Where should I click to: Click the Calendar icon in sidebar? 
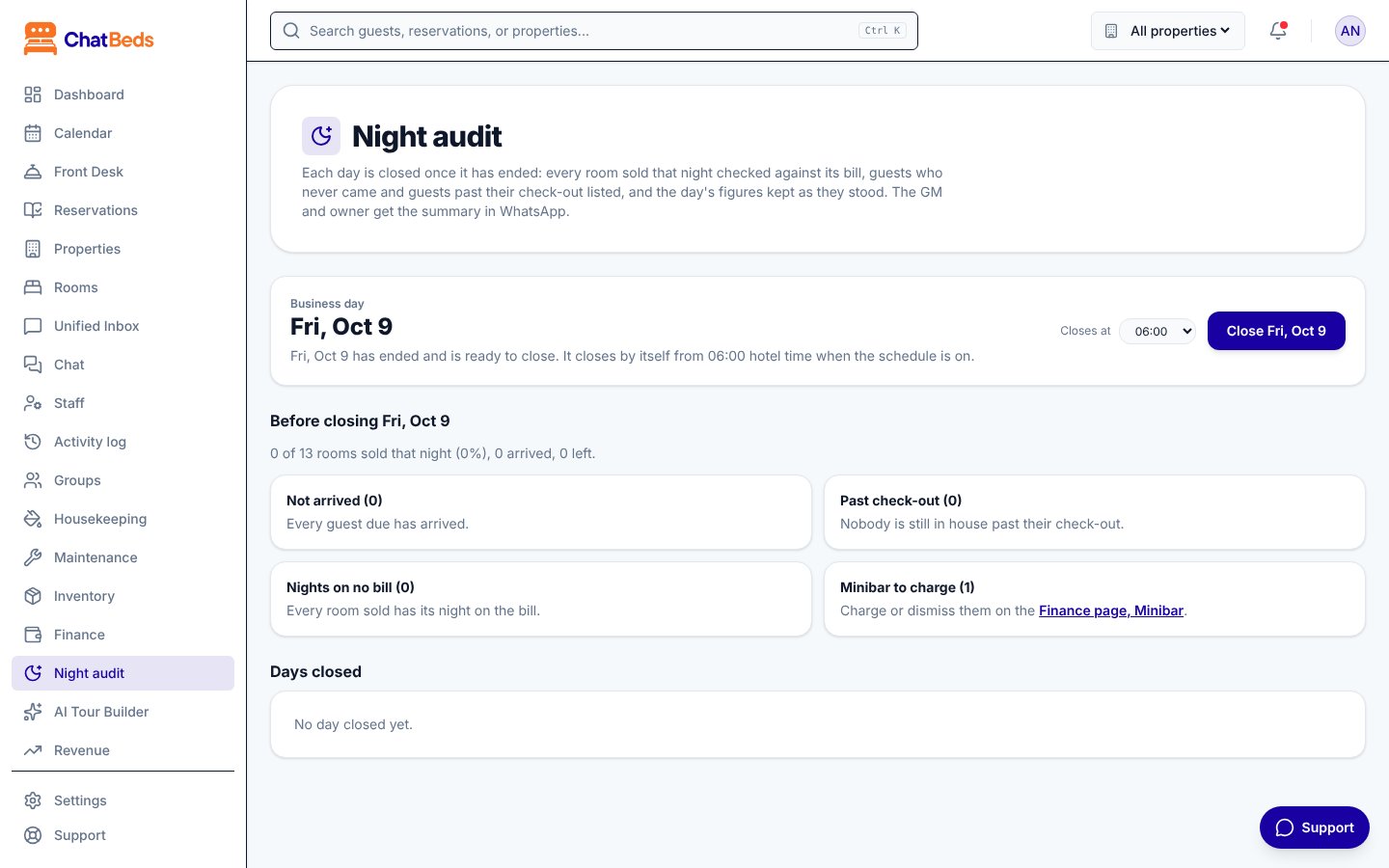click(x=33, y=133)
